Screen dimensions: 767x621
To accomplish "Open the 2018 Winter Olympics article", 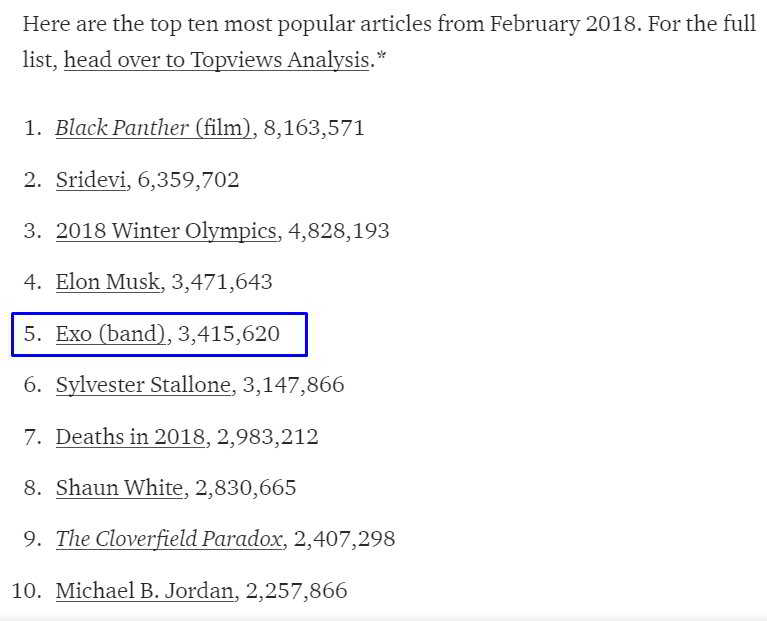I will tap(166, 230).
